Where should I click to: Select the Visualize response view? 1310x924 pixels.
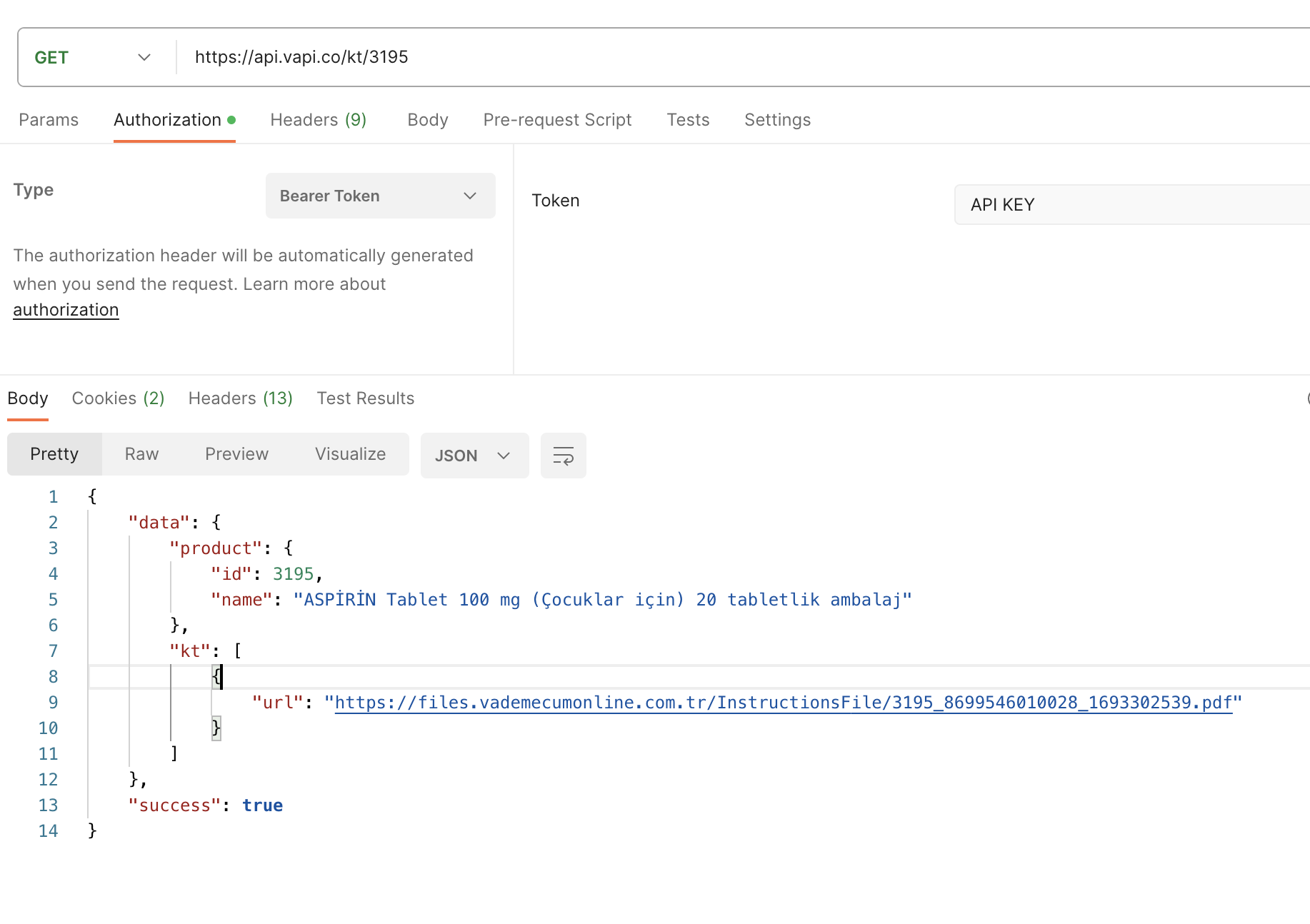point(350,454)
